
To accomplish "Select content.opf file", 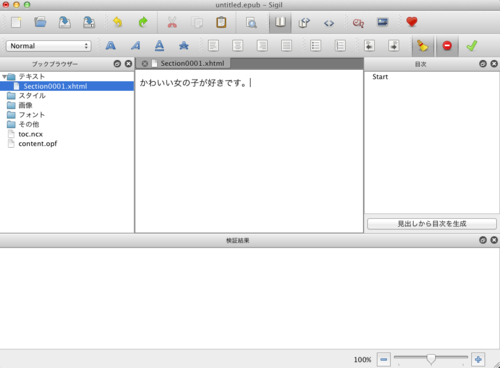I will (x=37, y=144).
